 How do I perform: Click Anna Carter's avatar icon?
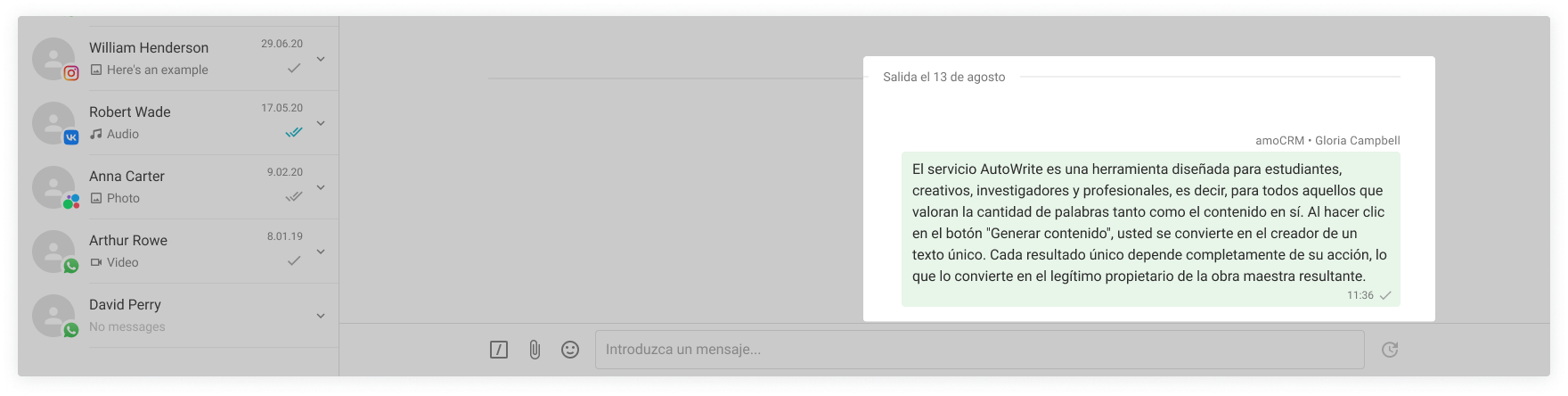point(53,187)
